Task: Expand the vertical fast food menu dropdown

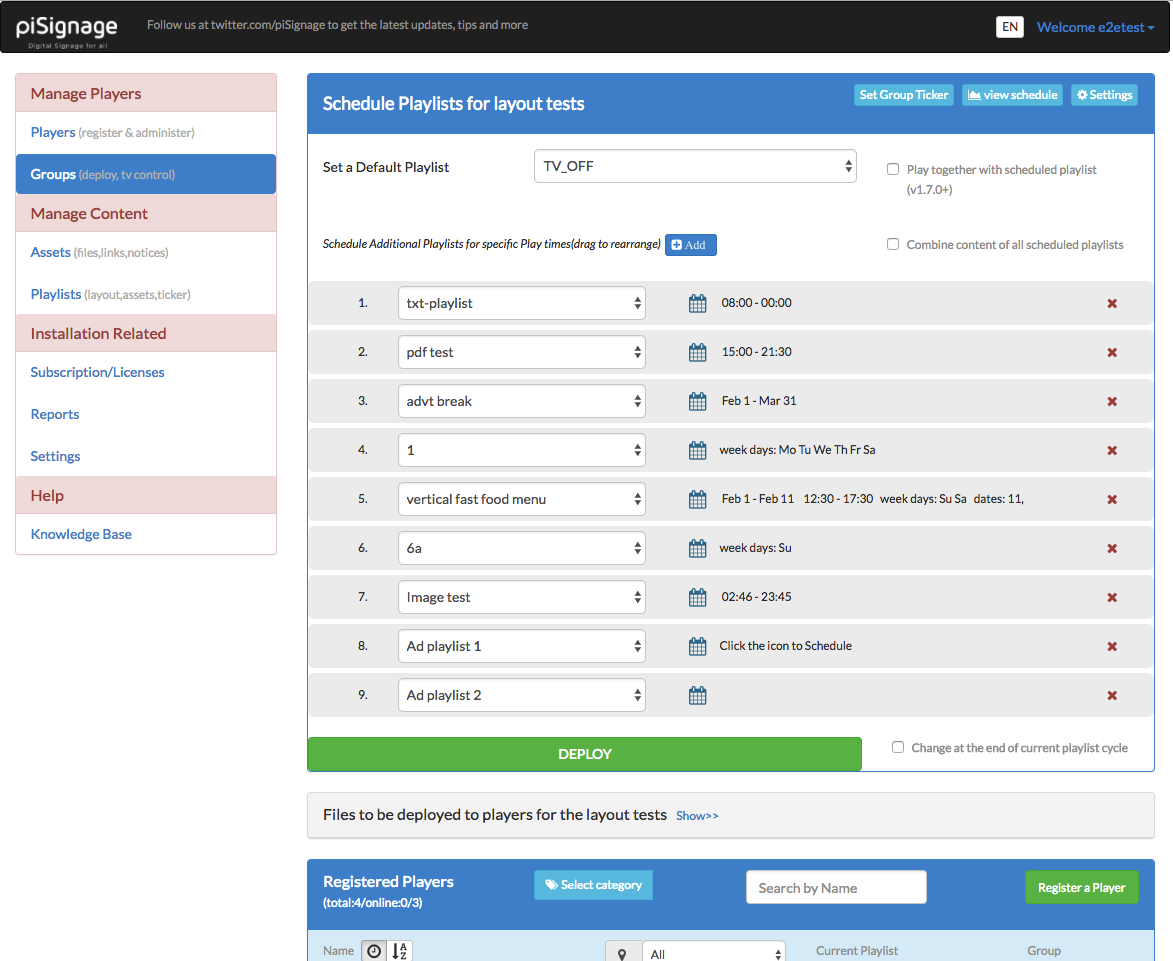Action: coord(521,499)
